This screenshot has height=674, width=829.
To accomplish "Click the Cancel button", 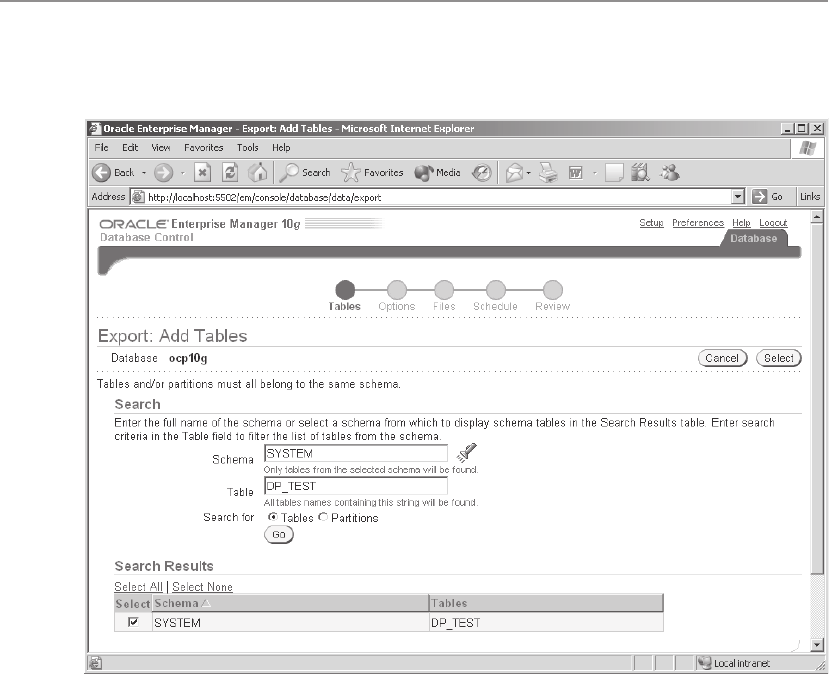I will coord(722,358).
